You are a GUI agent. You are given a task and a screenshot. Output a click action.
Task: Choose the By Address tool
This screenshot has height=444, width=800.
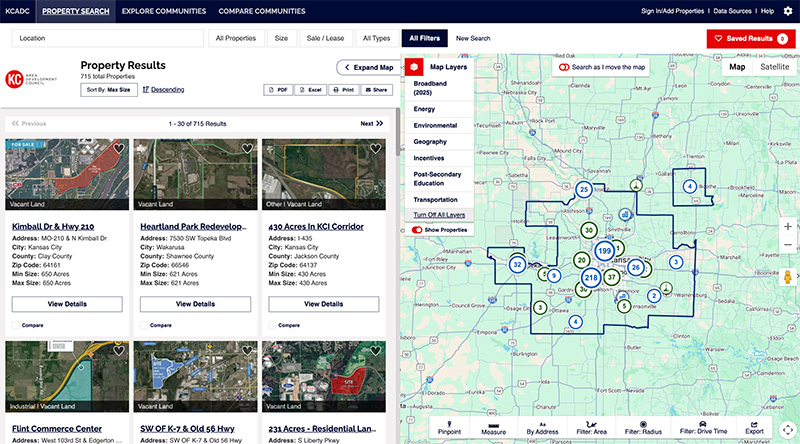542,428
